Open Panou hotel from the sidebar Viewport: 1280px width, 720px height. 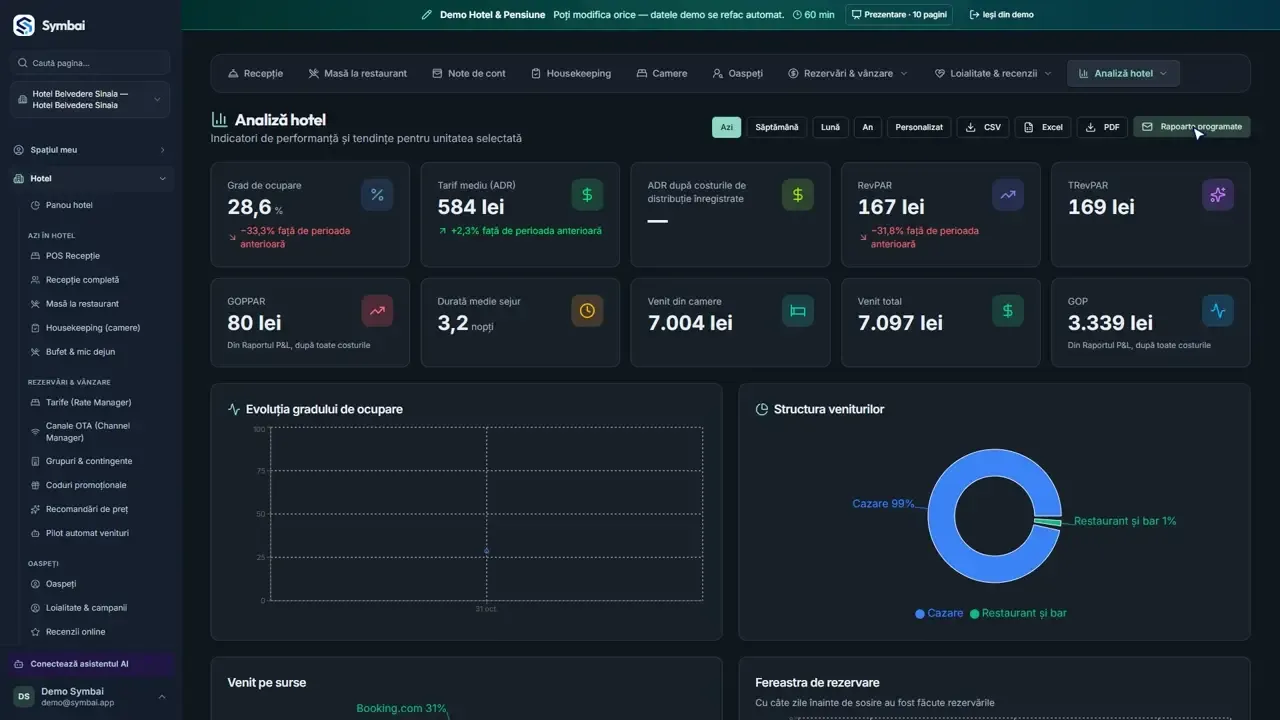(69, 205)
